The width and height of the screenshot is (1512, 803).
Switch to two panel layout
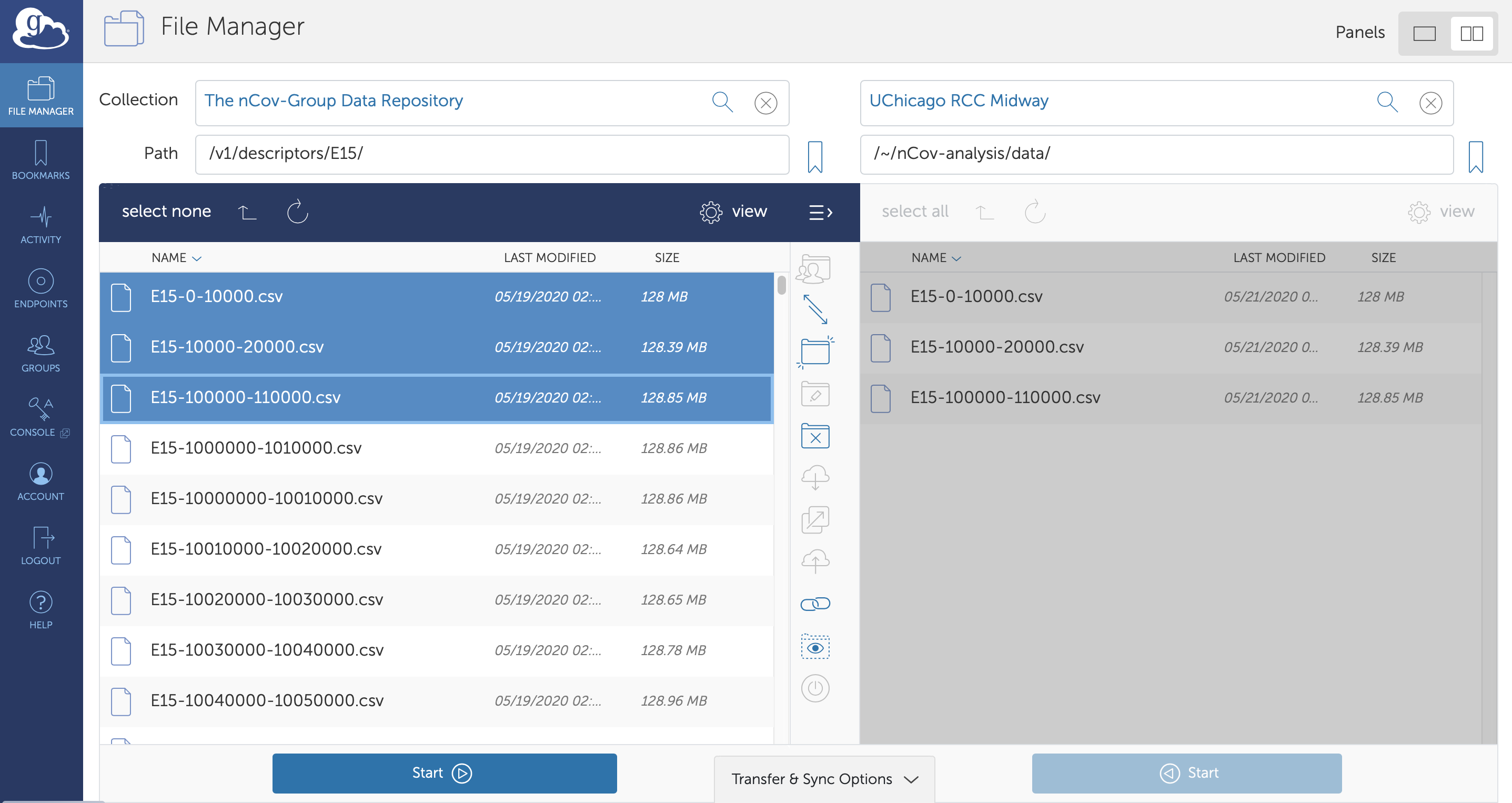[x=1471, y=34]
